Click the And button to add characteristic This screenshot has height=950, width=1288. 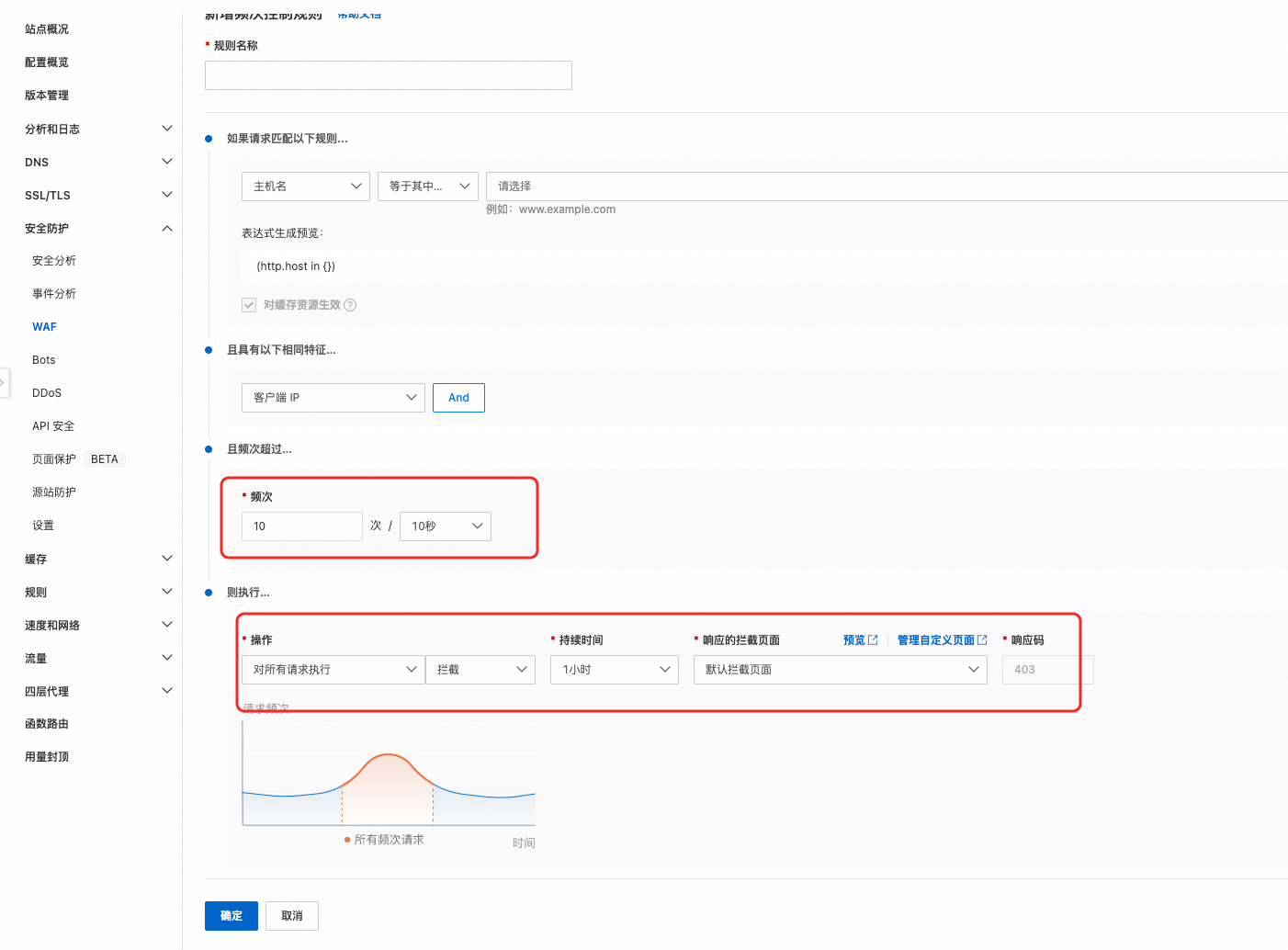458,398
